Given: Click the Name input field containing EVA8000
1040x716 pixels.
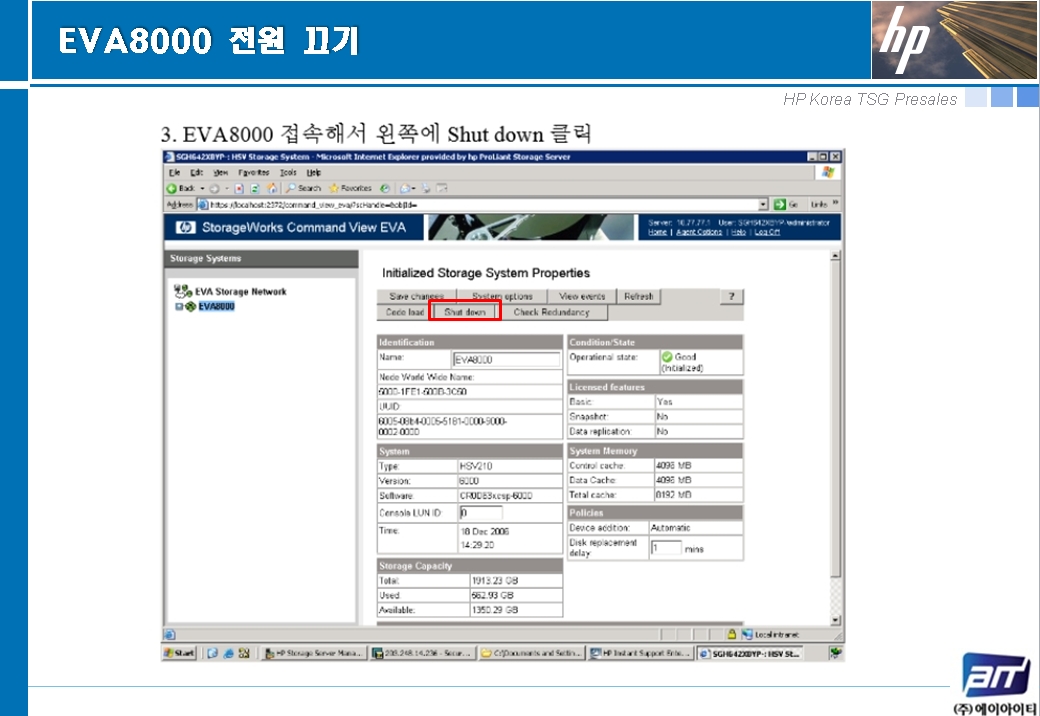Looking at the screenshot, I should (x=507, y=359).
